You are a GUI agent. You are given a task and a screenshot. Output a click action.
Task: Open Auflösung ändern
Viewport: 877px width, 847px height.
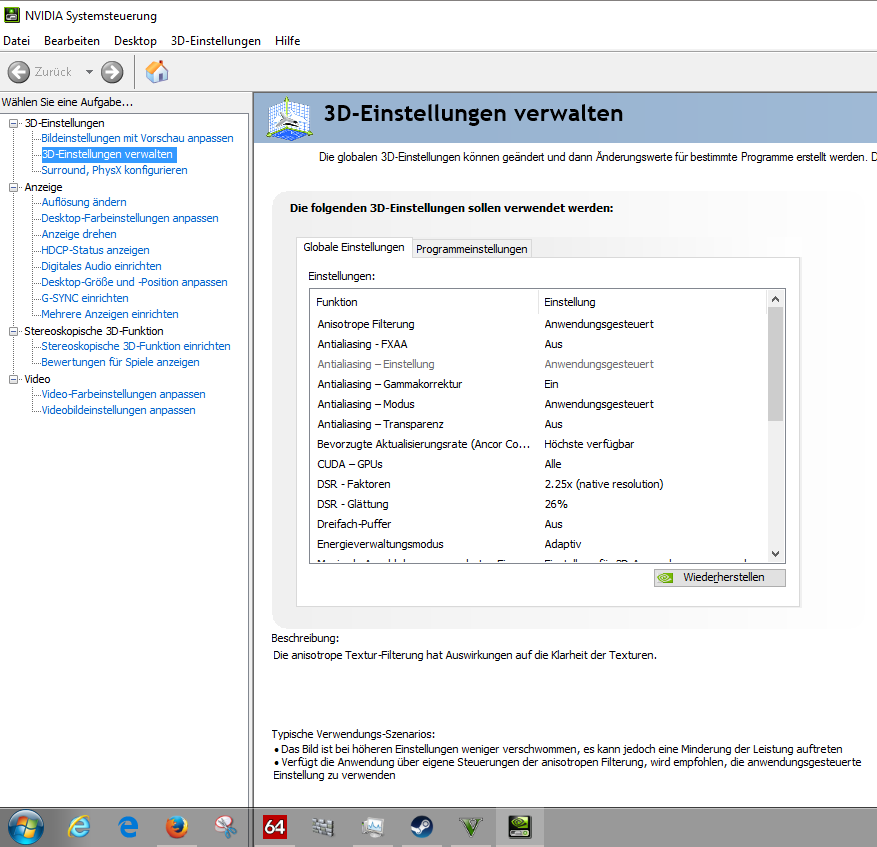84,202
